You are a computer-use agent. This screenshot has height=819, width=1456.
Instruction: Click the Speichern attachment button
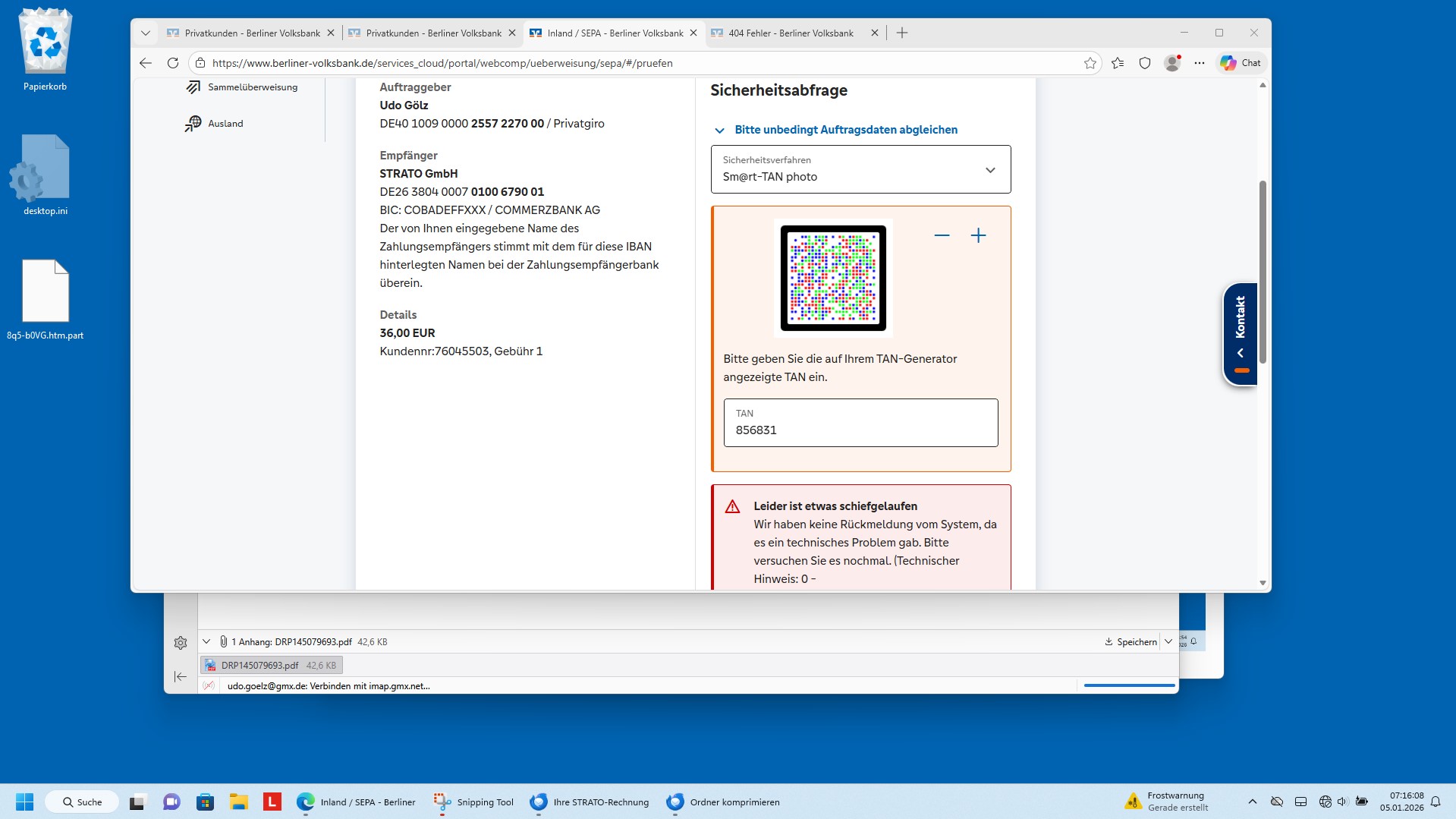pos(1131,641)
